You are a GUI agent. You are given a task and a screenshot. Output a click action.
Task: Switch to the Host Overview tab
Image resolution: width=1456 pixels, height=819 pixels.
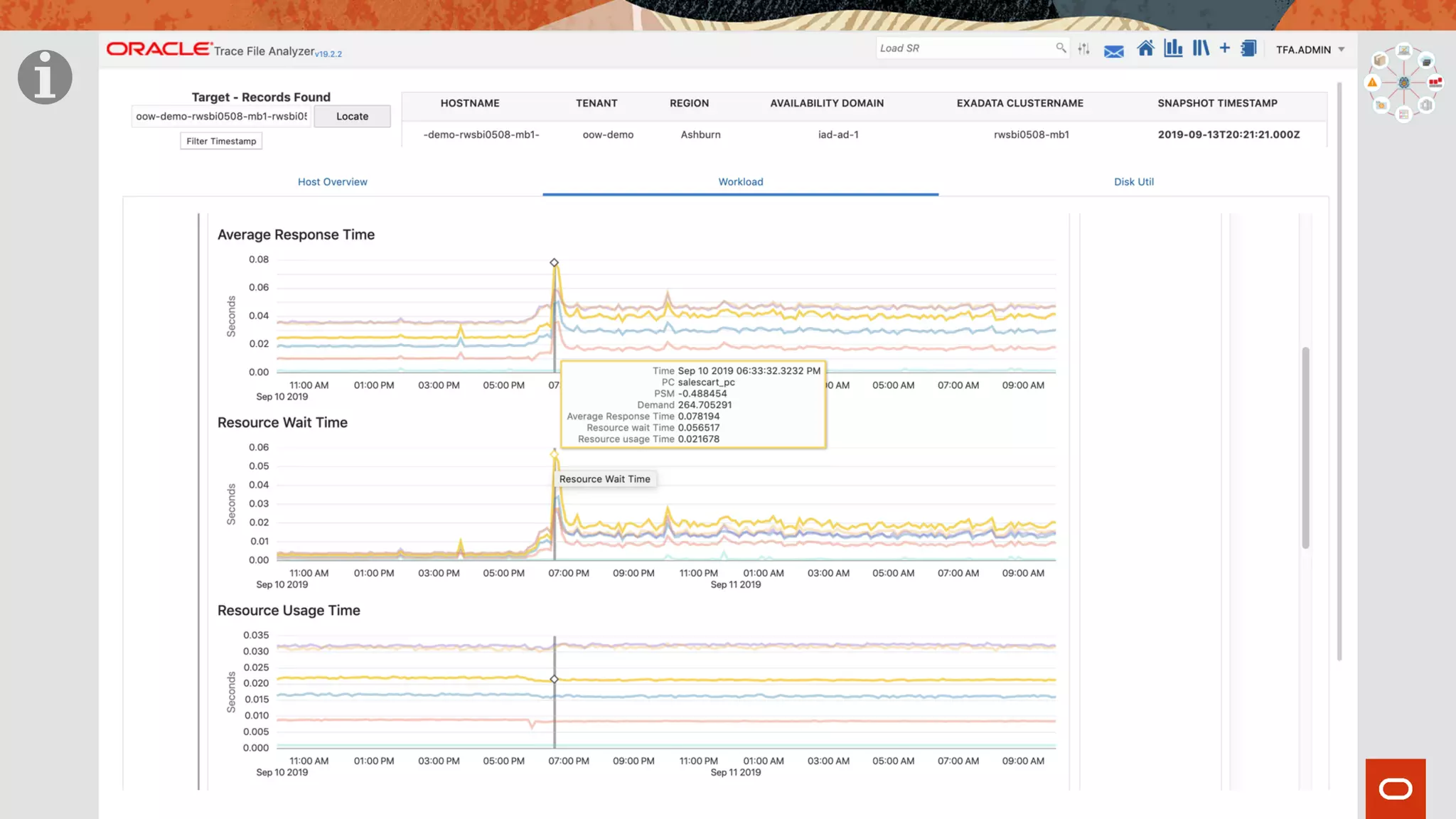click(x=332, y=182)
